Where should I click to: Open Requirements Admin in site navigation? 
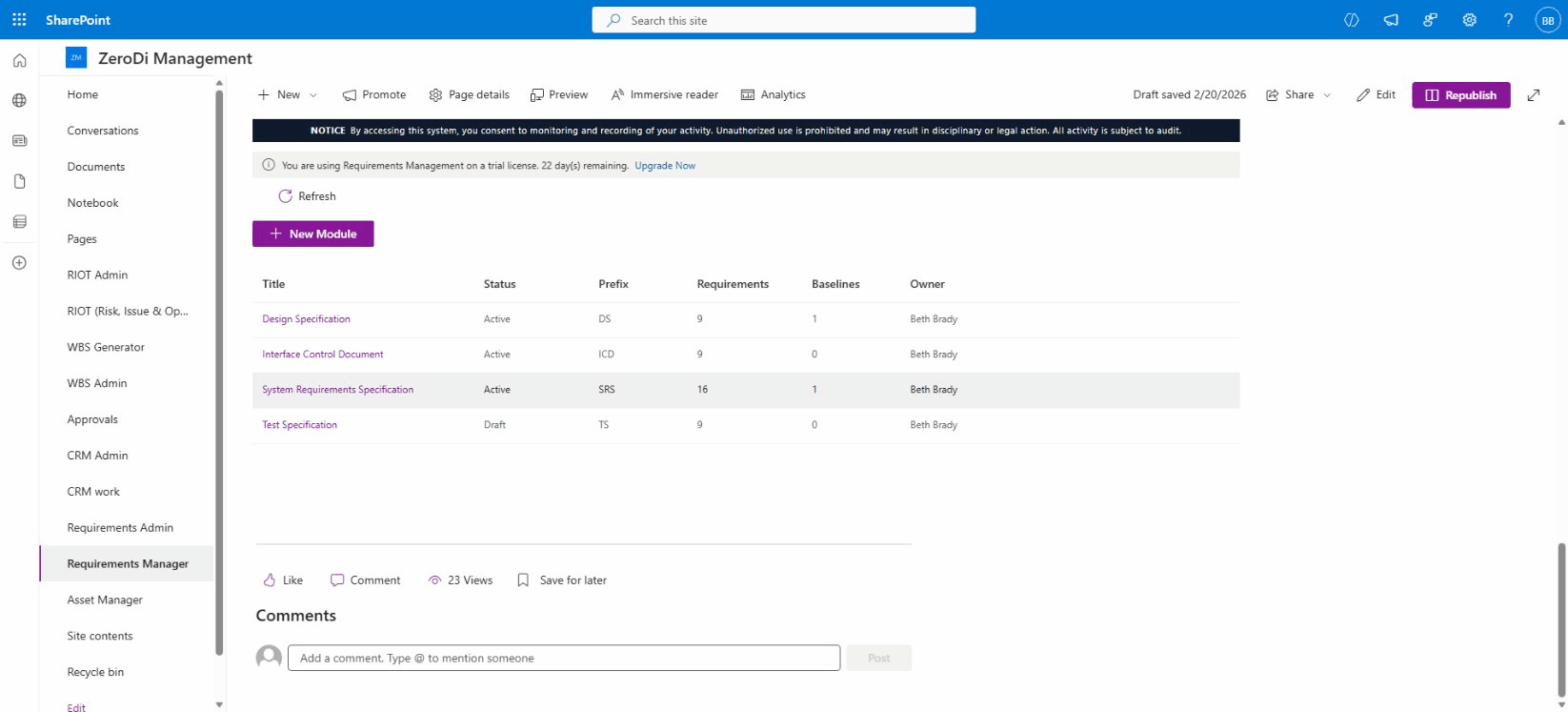click(120, 528)
